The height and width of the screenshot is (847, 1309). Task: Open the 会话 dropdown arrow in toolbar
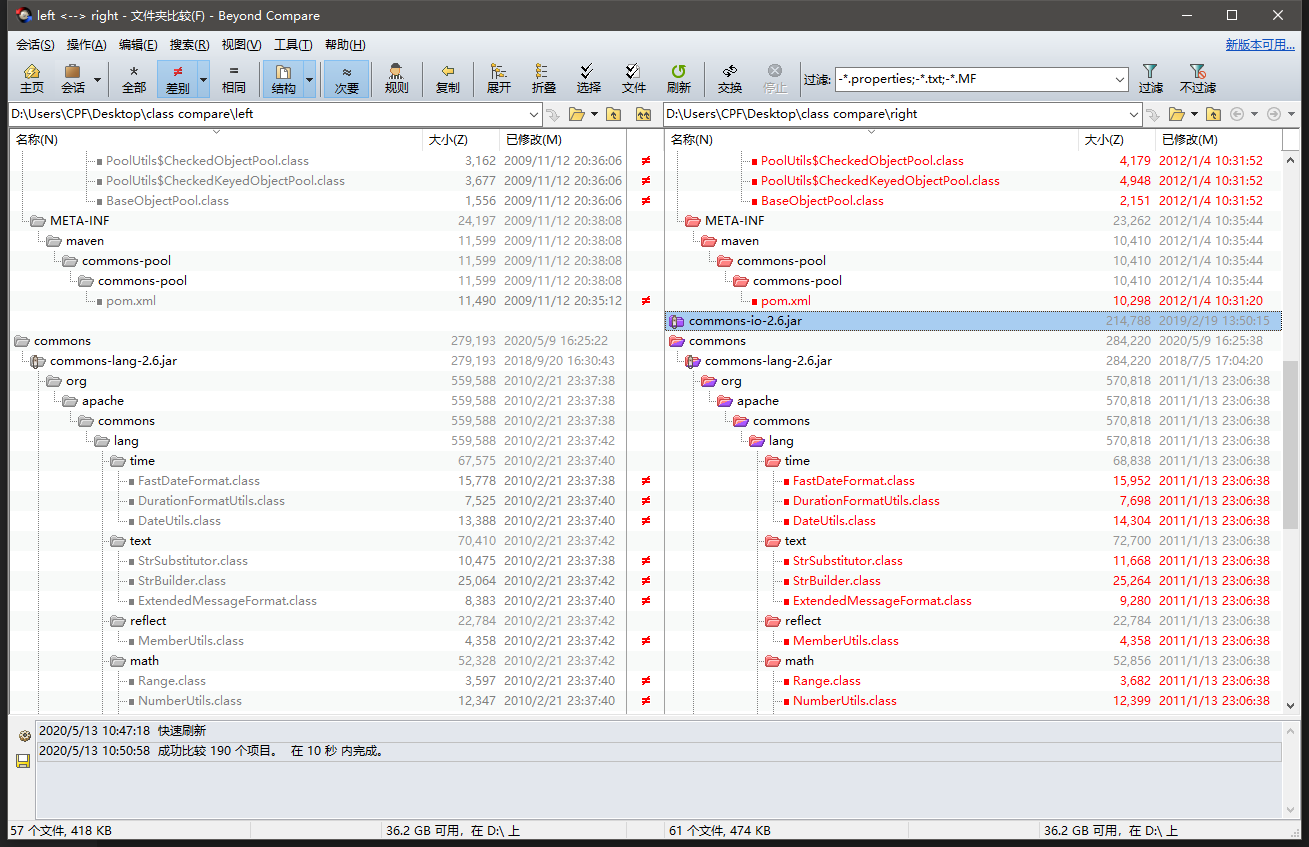click(x=97, y=79)
